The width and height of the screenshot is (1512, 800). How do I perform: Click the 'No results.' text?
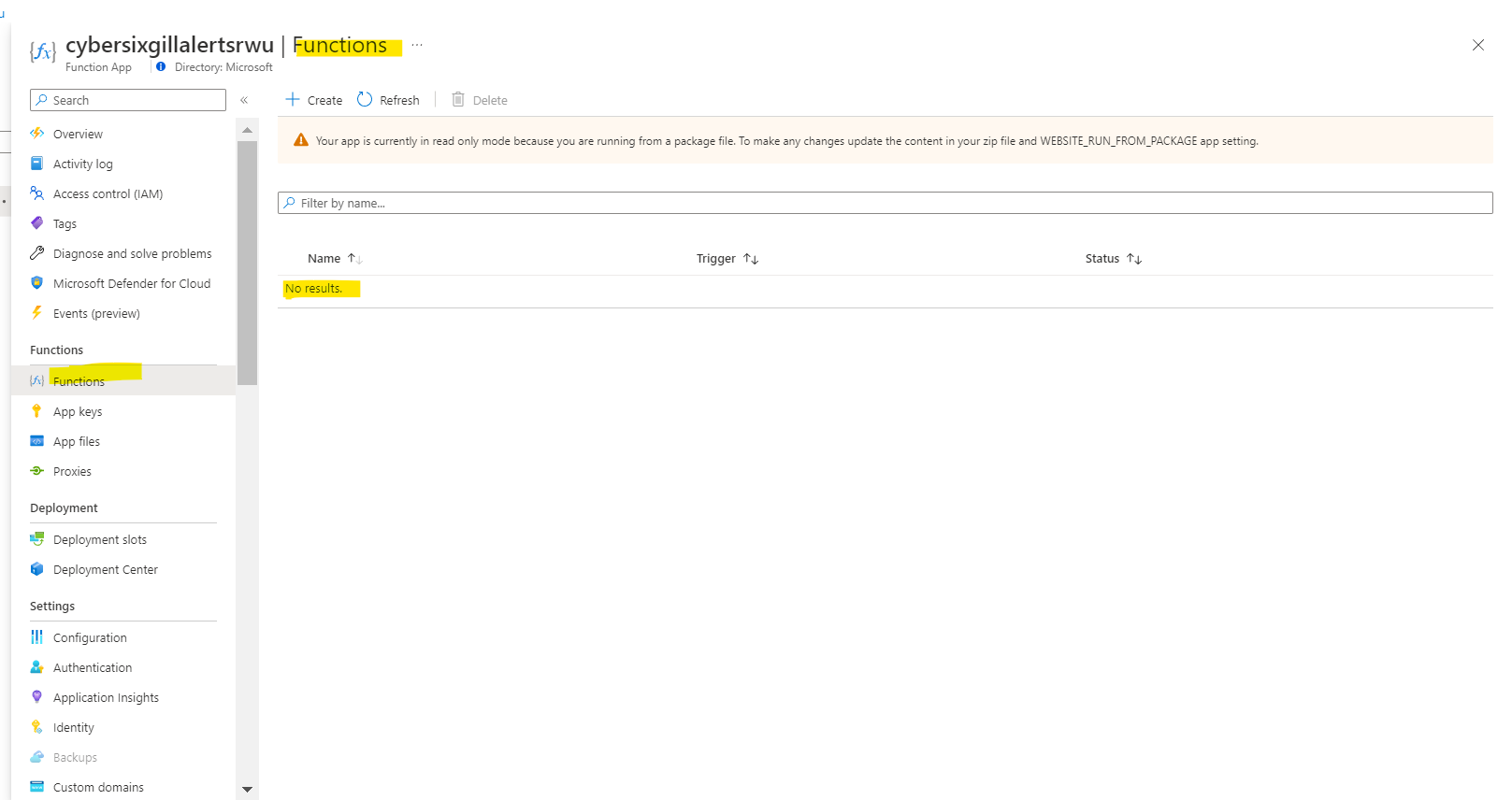point(313,289)
